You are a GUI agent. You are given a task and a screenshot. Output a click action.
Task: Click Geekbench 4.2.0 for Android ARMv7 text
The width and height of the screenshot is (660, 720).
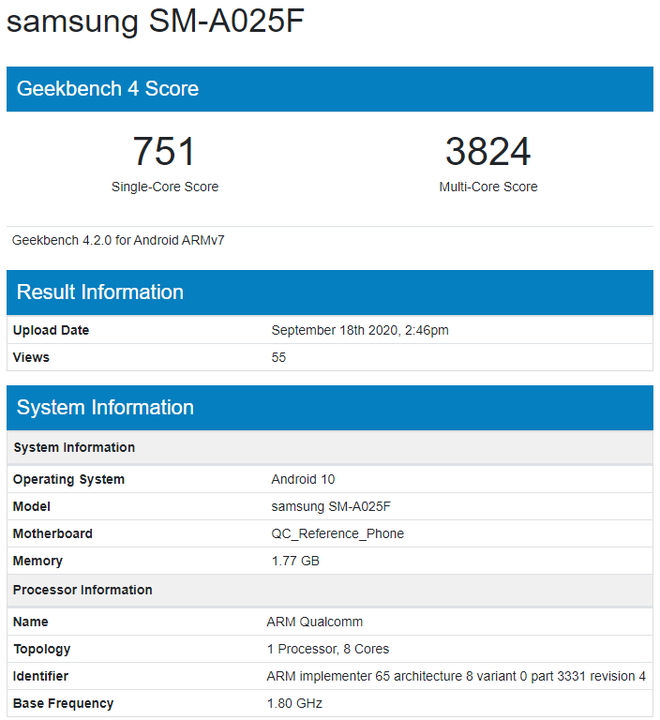tap(118, 240)
